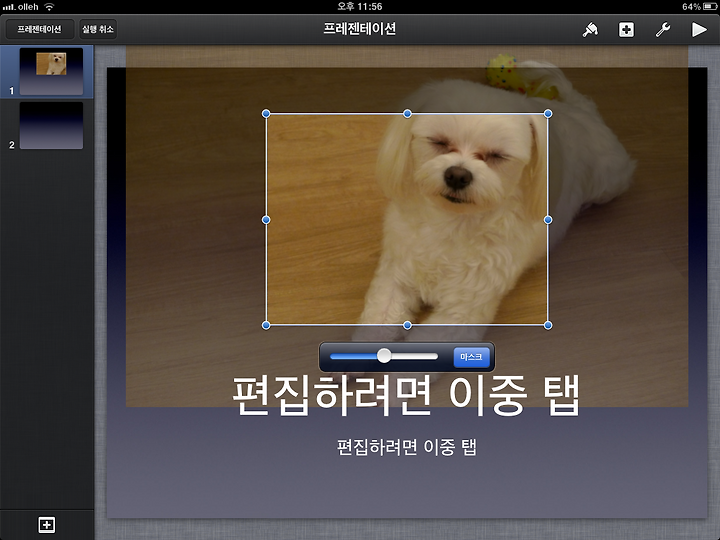Click the bottom-center mask handle
This screenshot has height=540, width=720.
click(x=407, y=325)
